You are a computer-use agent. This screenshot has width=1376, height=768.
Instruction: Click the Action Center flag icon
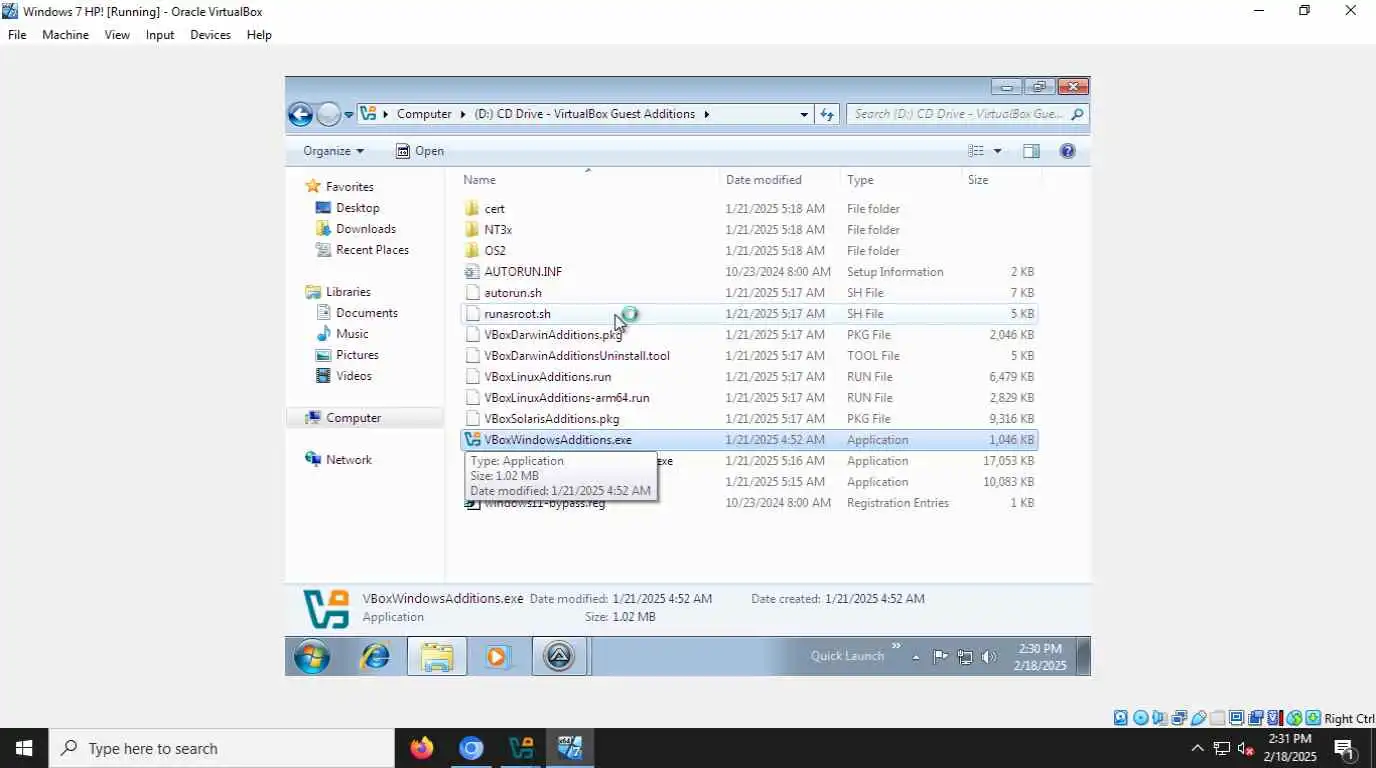tap(940, 657)
